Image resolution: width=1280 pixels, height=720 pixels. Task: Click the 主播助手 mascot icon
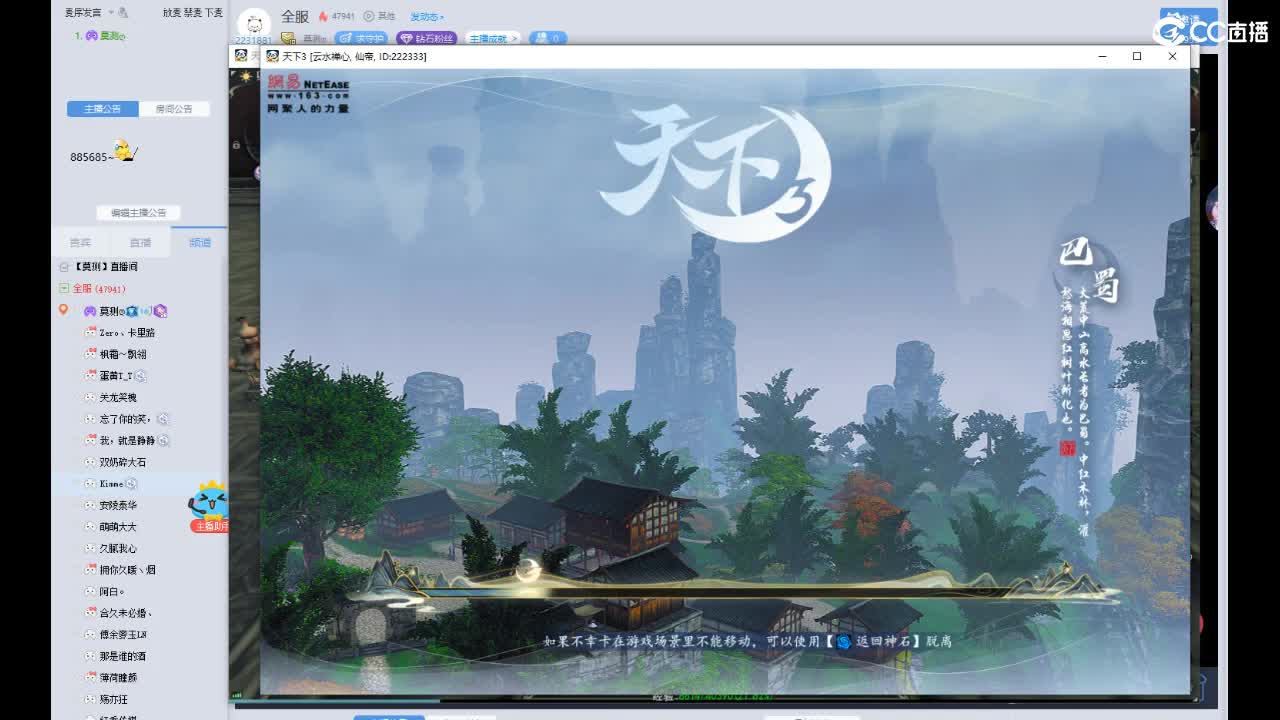tap(211, 505)
